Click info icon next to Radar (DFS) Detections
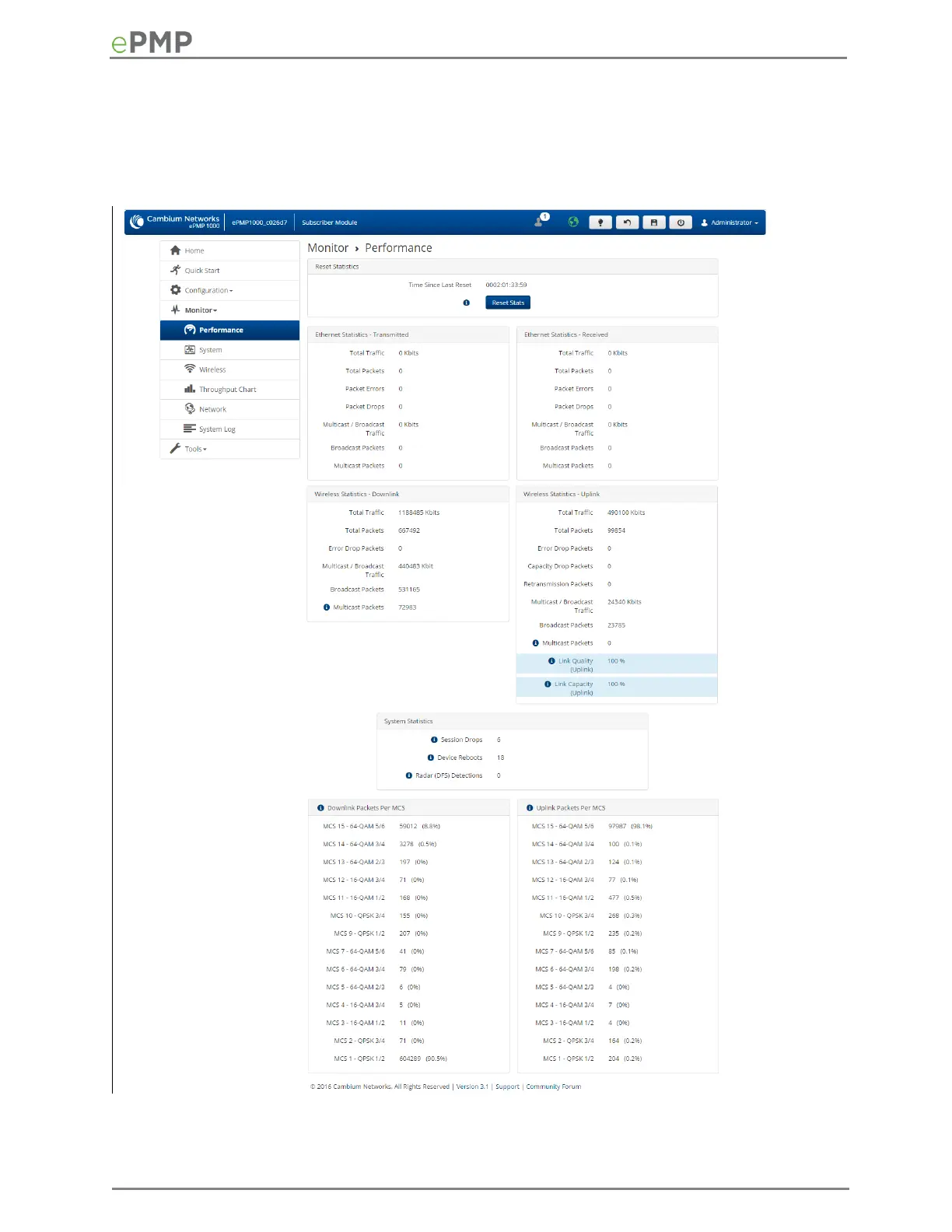 click(x=409, y=775)
